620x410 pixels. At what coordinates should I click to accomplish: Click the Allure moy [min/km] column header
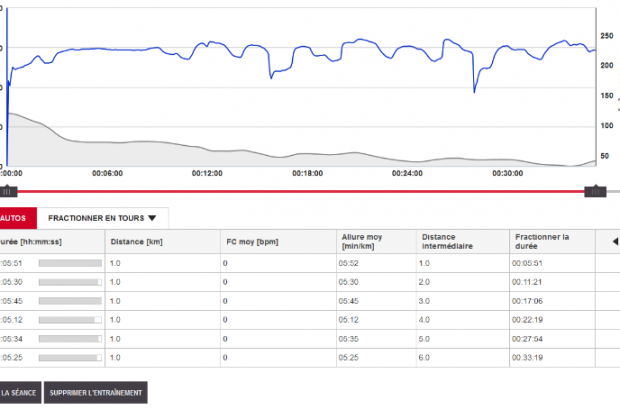pyautogui.click(x=361, y=241)
